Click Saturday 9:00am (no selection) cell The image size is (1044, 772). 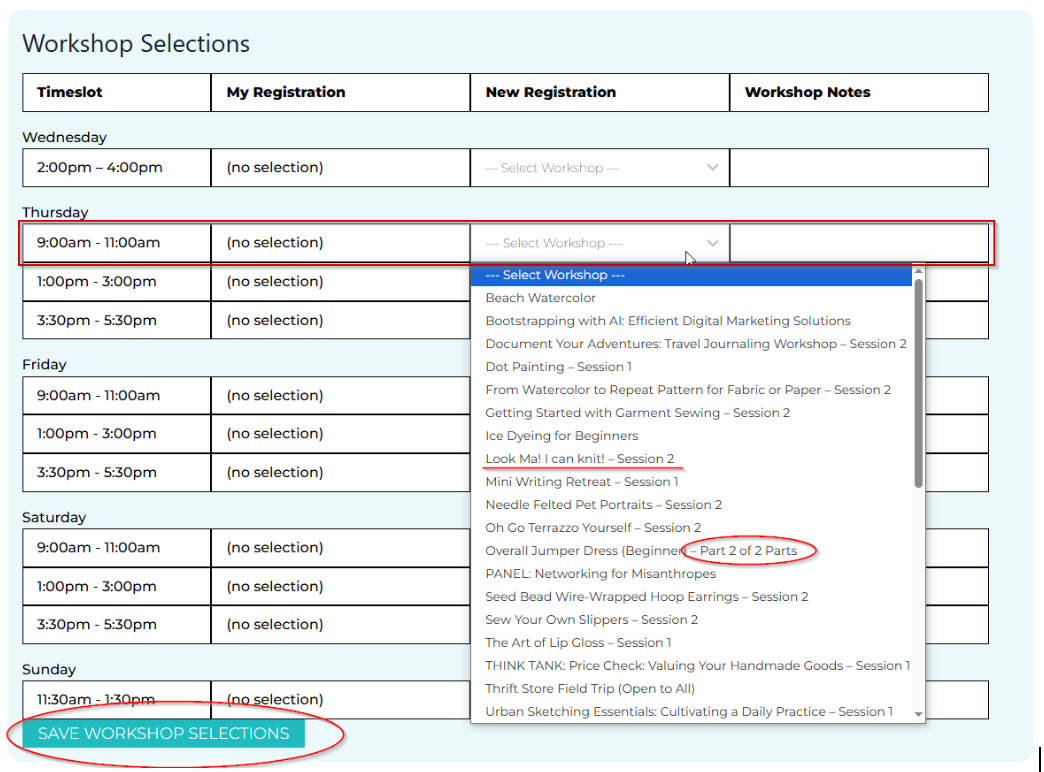click(340, 548)
